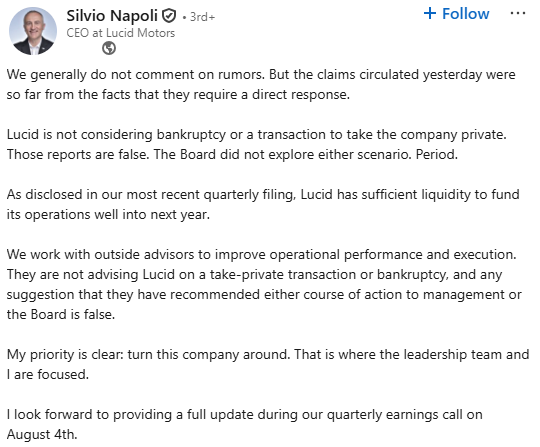
Task: Click the text 'the Board is false.'
Action: (61, 314)
